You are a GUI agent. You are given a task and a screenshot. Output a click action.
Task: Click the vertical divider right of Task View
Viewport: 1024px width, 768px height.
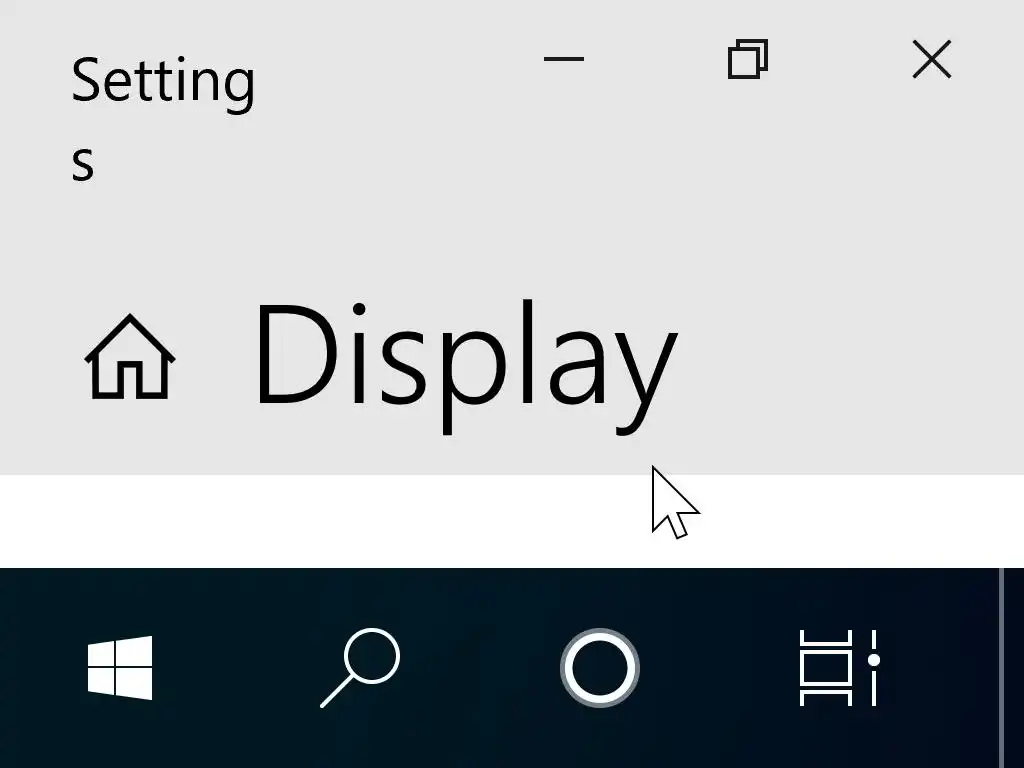tap(1000, 667)
